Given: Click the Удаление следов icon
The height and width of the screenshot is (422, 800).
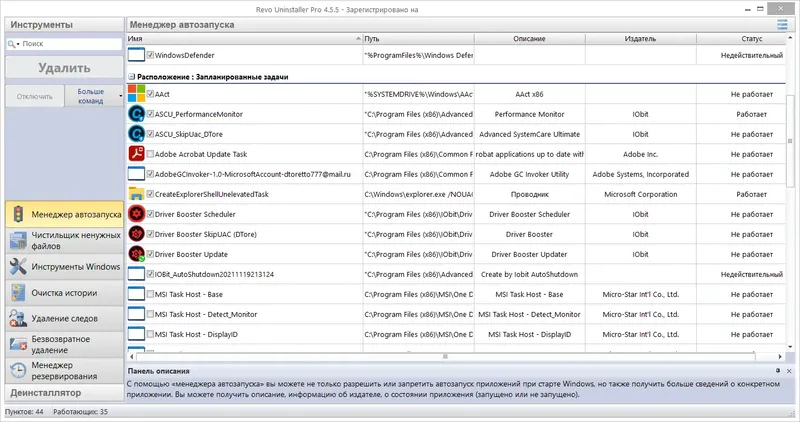Looking at the screenshot, I should point(18,318).
